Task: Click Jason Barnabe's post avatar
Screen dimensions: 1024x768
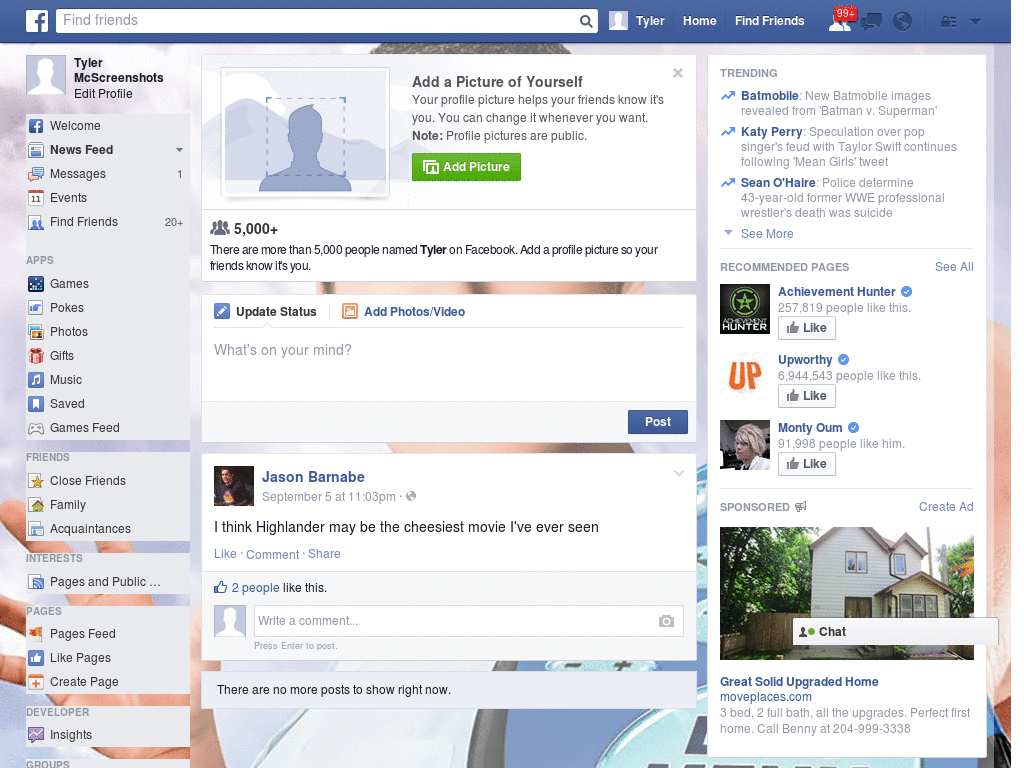Action: coord(234,486)
